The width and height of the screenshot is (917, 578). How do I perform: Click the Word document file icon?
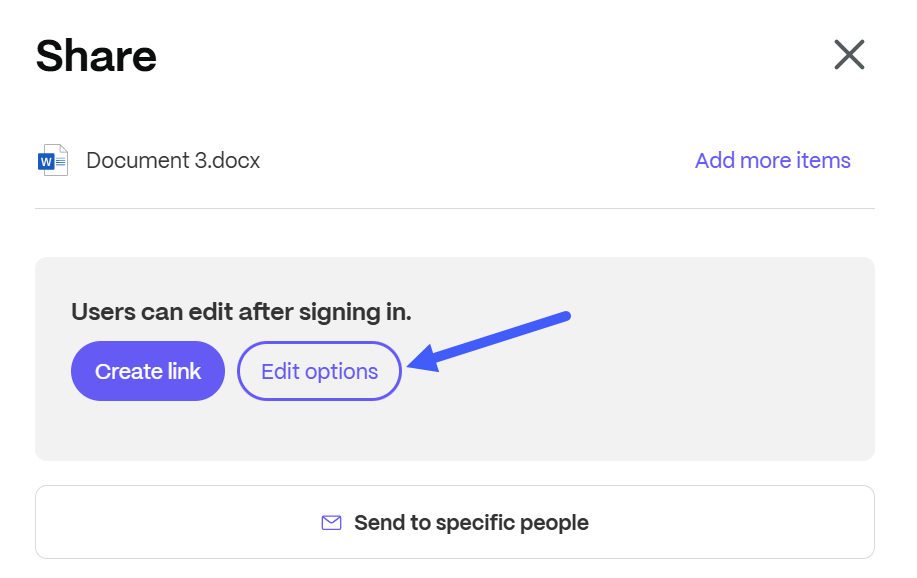pos(53,160)
